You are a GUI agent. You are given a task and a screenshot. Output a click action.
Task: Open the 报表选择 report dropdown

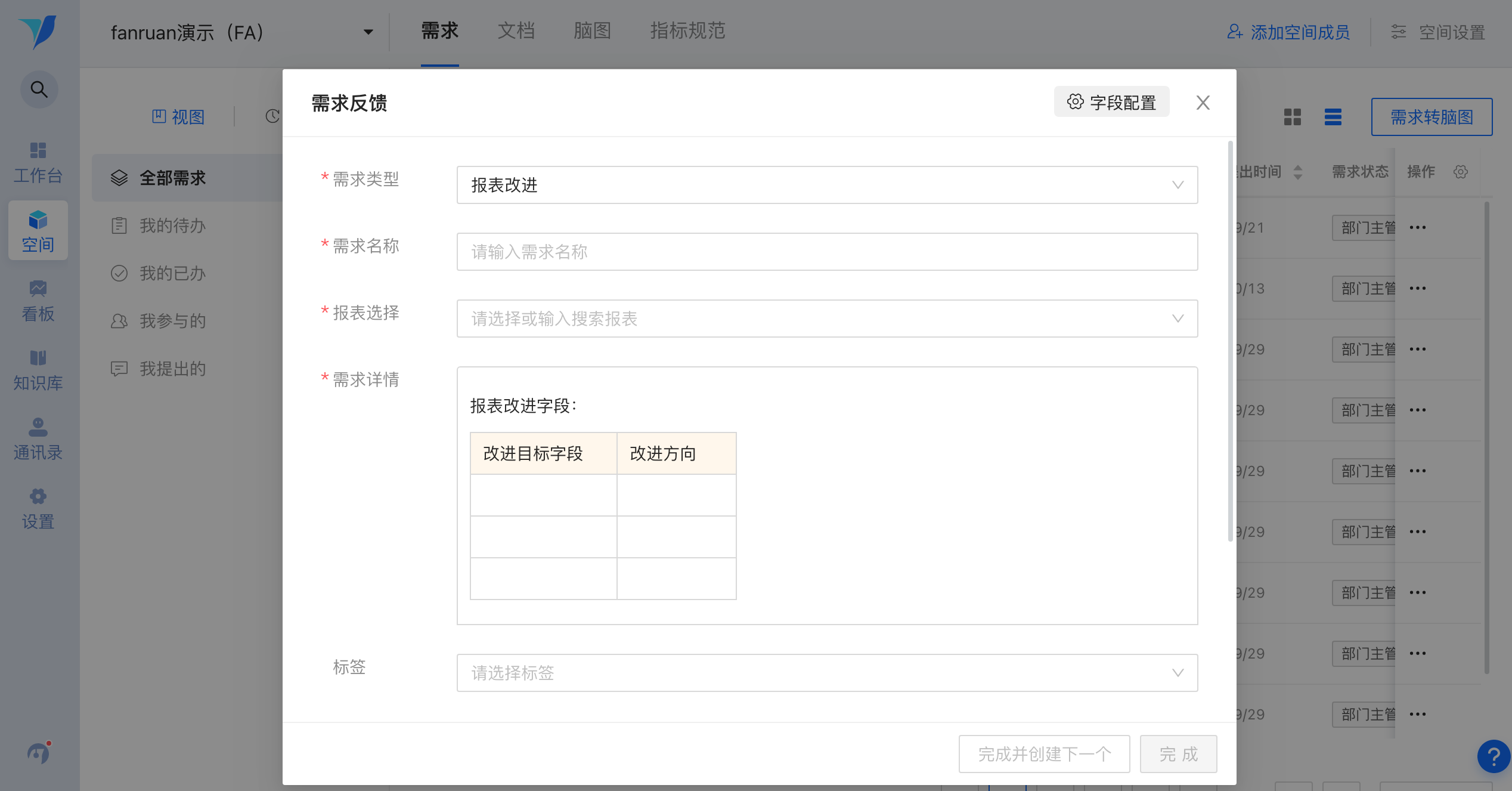[827, 319]
